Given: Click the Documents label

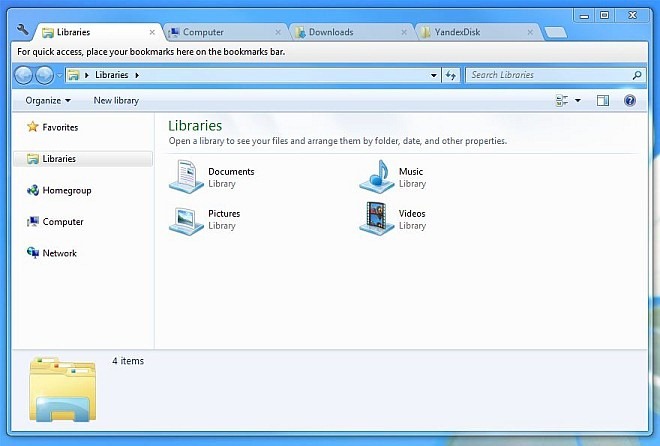Looking at the screenshot, I should pos(231,172).
